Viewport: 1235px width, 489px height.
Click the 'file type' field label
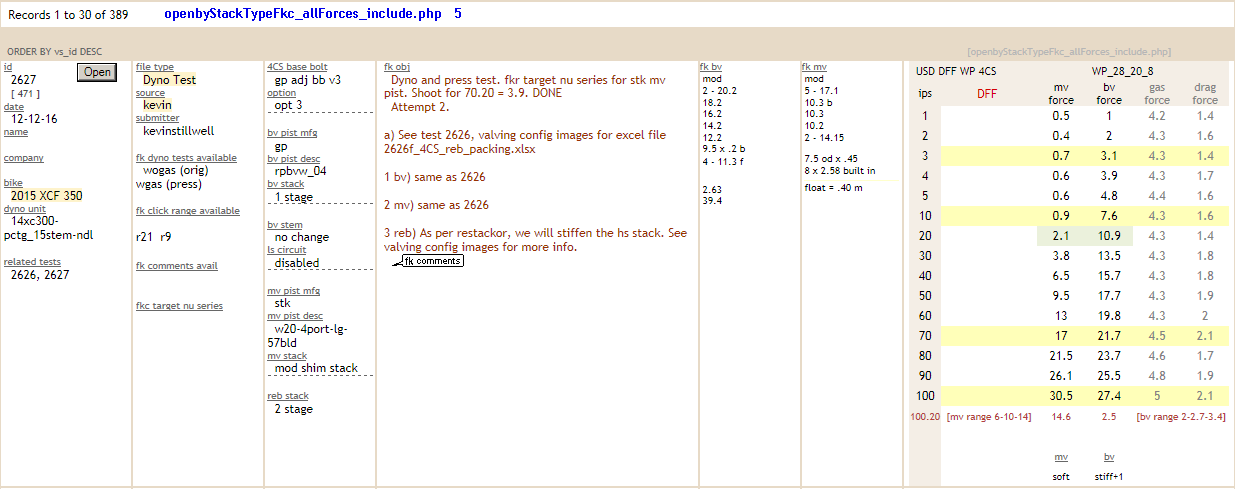[x=154, y=67]
